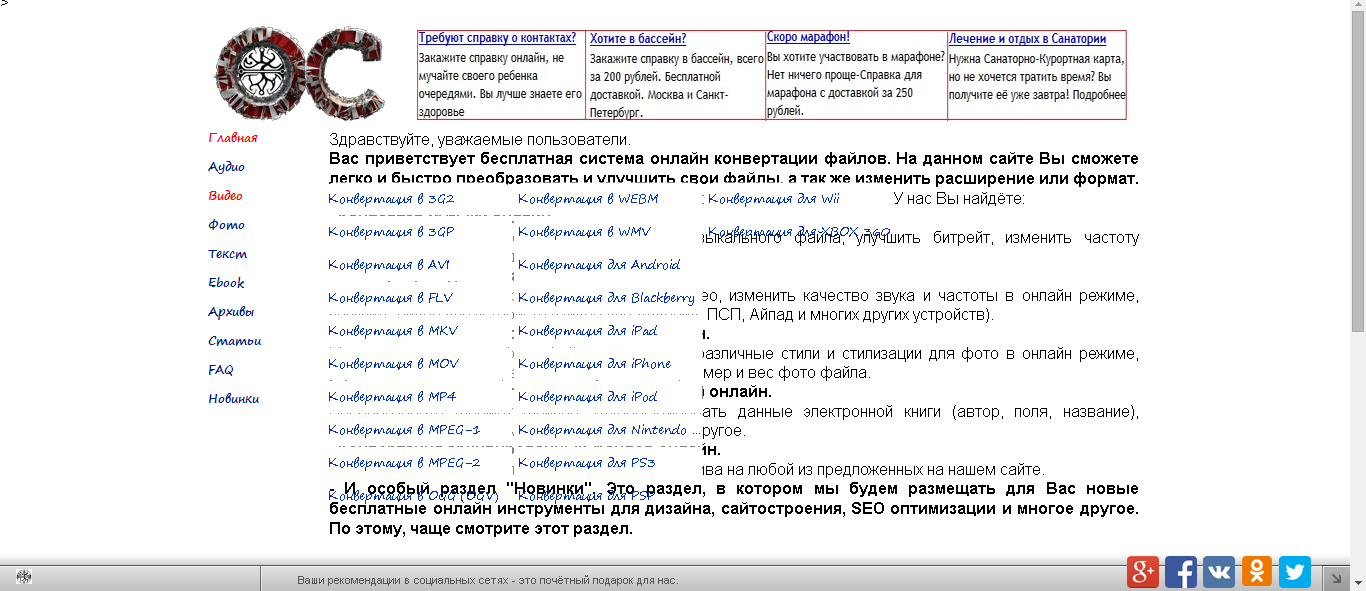This screenshot has height=591, width=1366.
Task: Collapse the social bar with arrow button
Action: (1335, 577)
